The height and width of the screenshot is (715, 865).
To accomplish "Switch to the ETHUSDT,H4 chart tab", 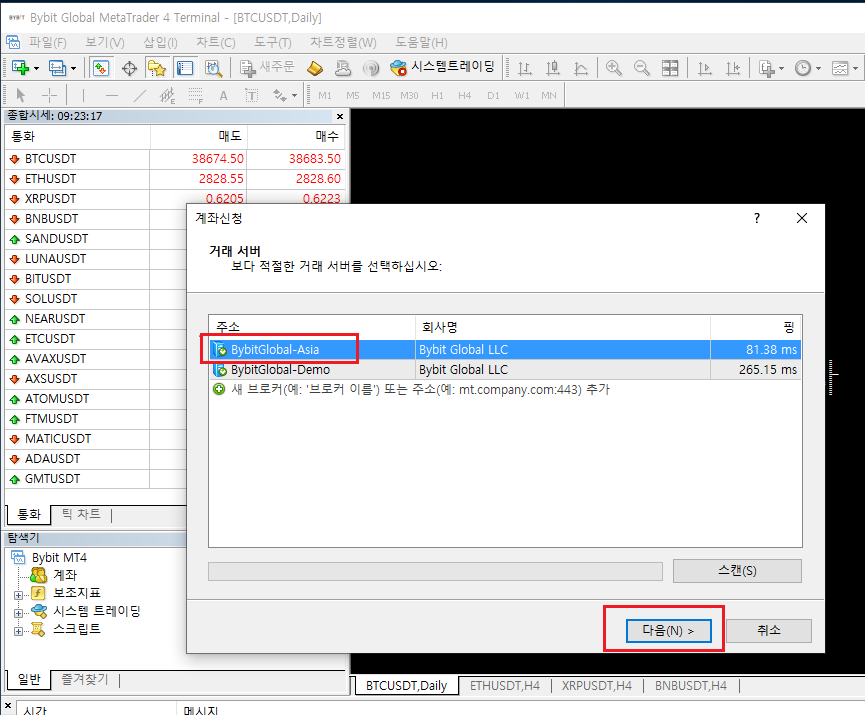I will pos(505,686).
